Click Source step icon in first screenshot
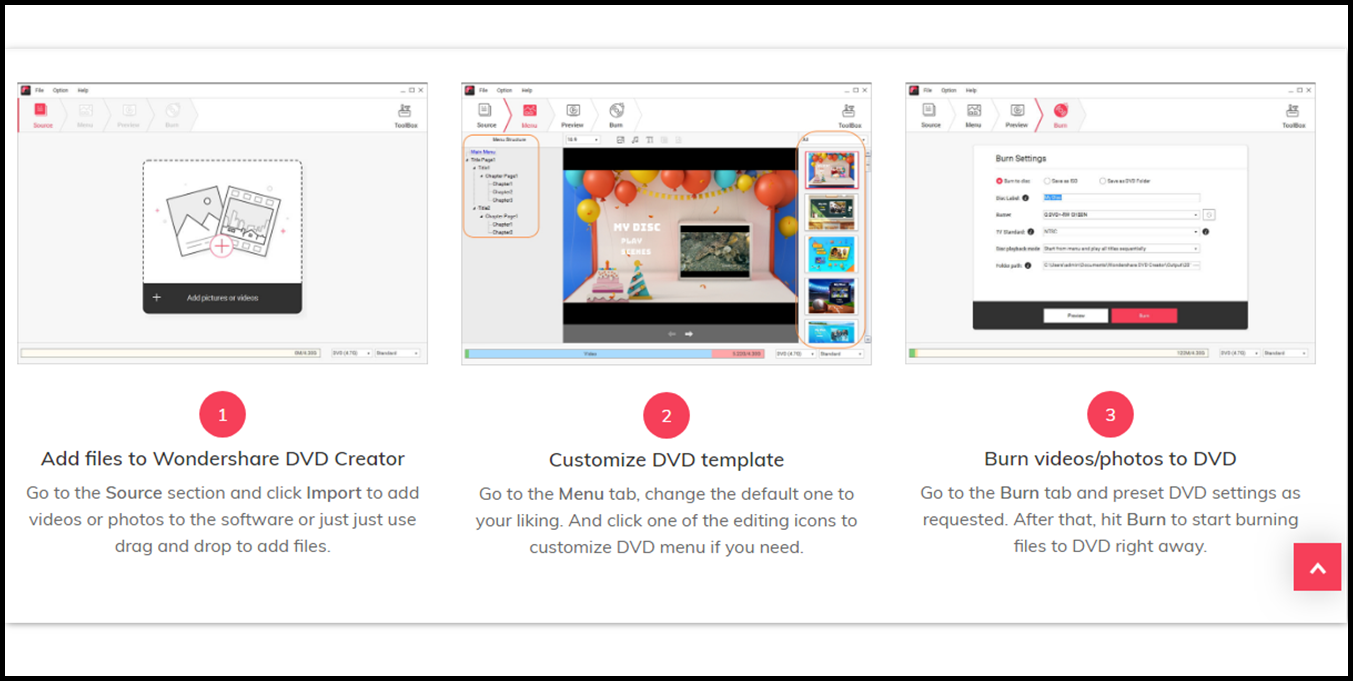The height and width of the screenshot is (681, 1353). [41, 110]
